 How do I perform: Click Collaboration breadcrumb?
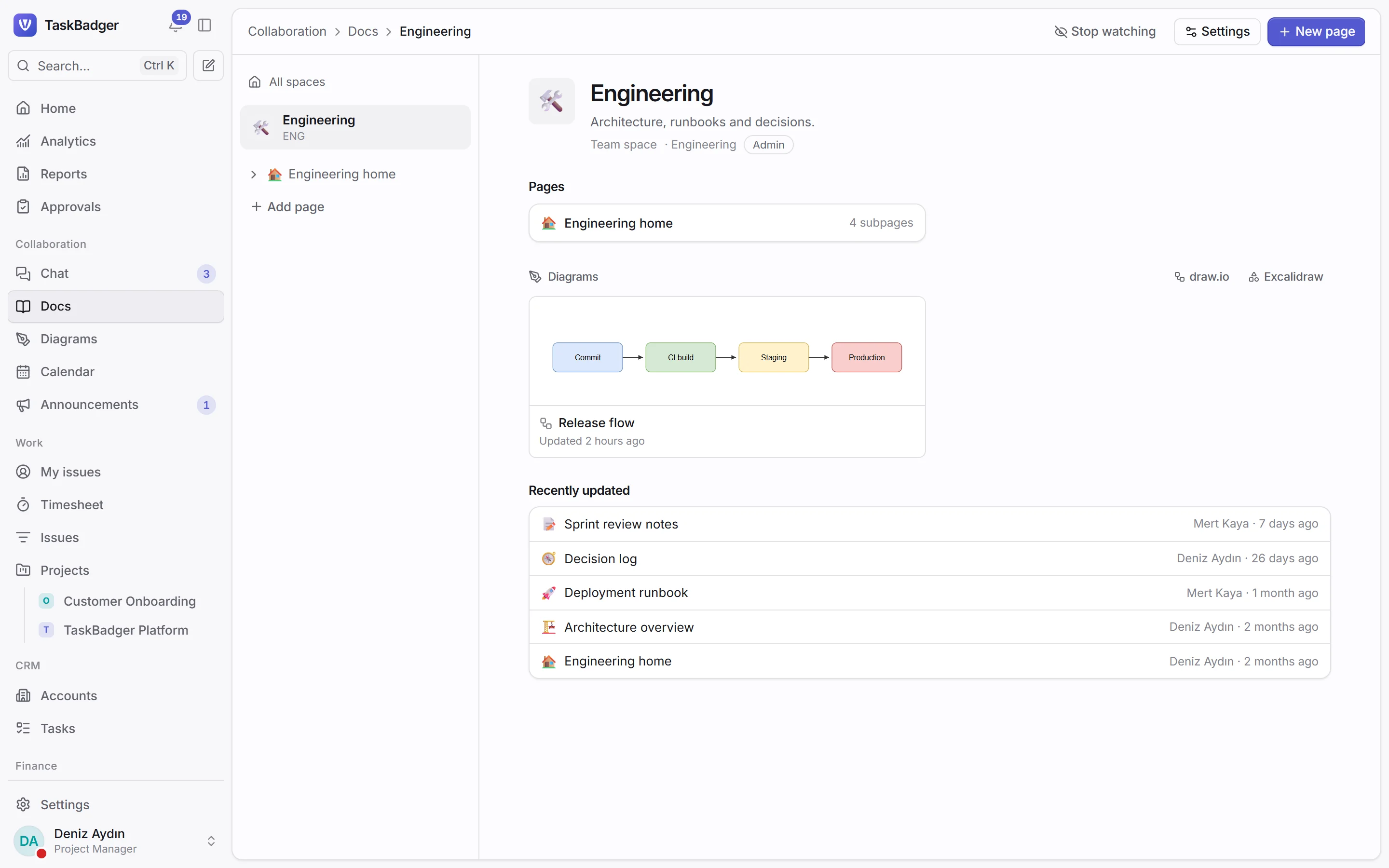click(x=287, y=31)
